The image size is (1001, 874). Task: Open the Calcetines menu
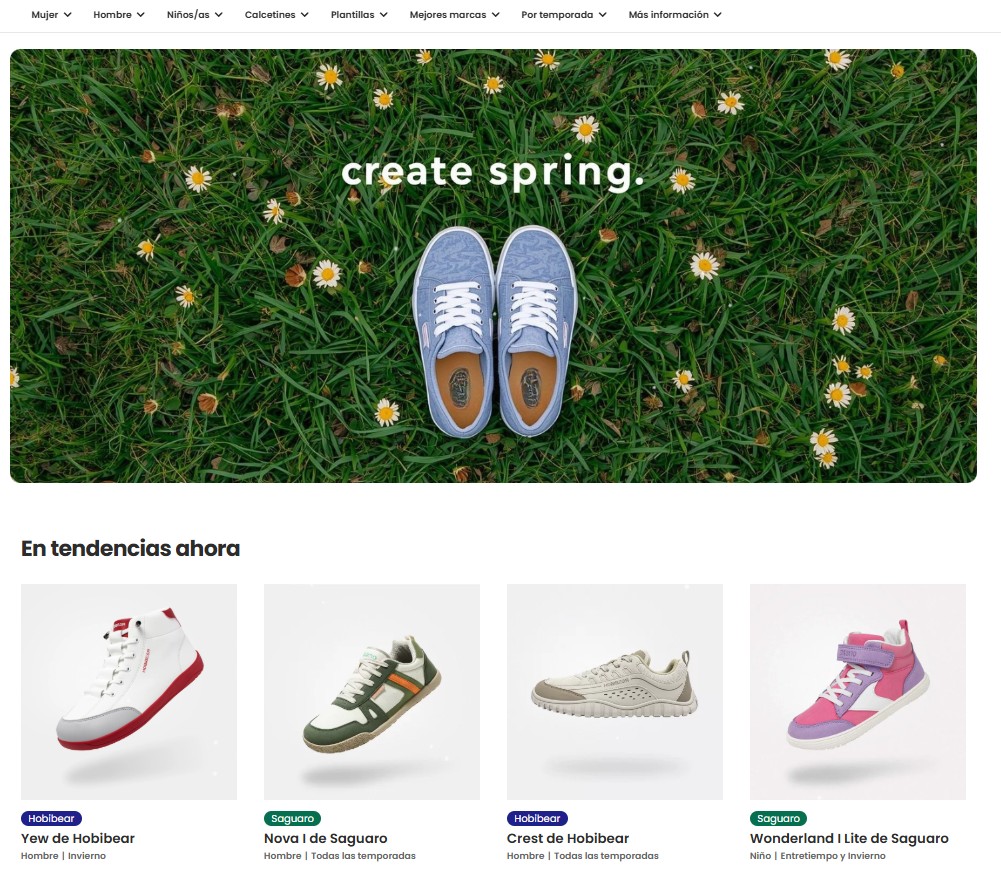[x=276, y=15]
